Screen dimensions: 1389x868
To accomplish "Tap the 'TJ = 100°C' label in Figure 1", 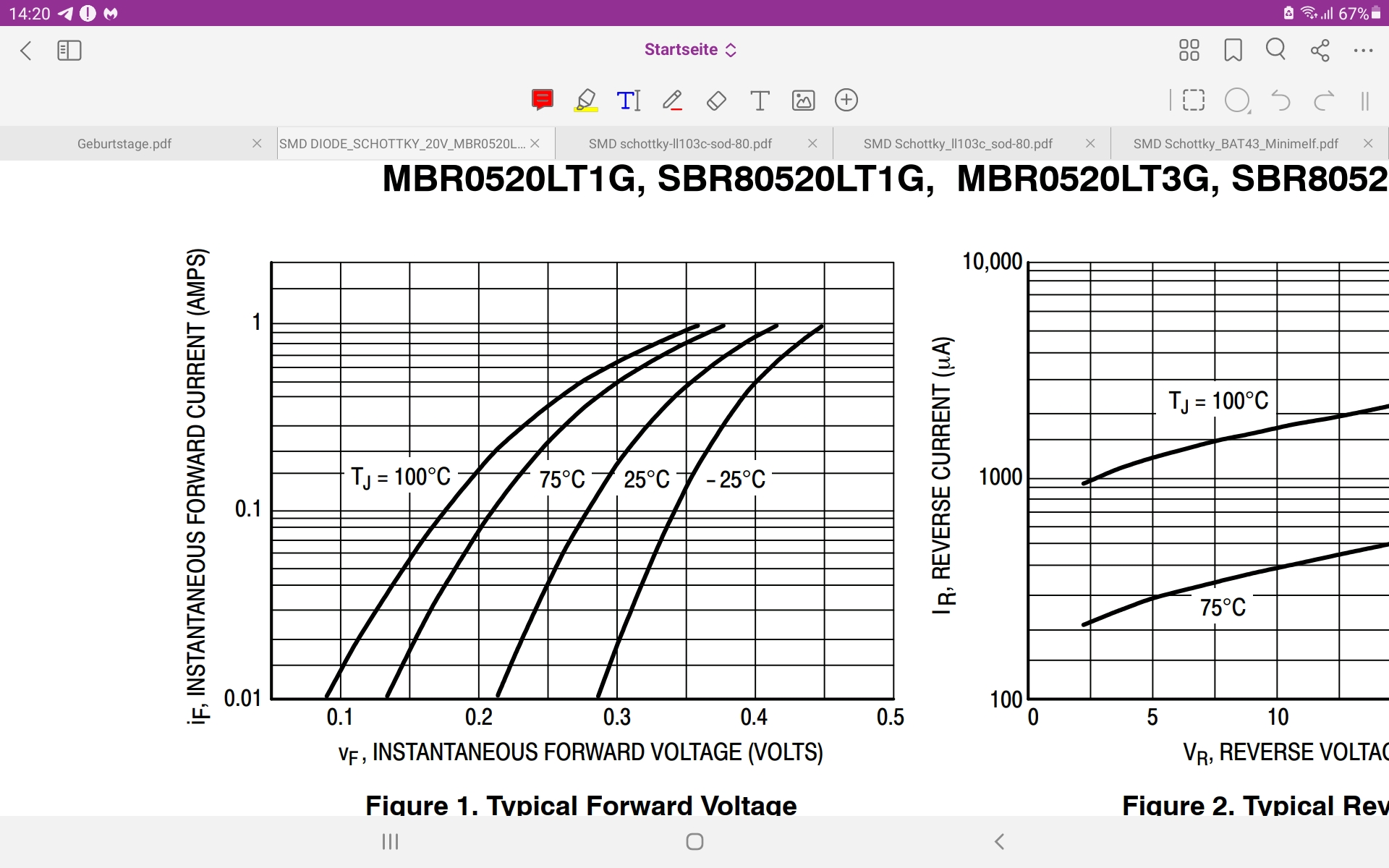I will [x=401, y=477].
